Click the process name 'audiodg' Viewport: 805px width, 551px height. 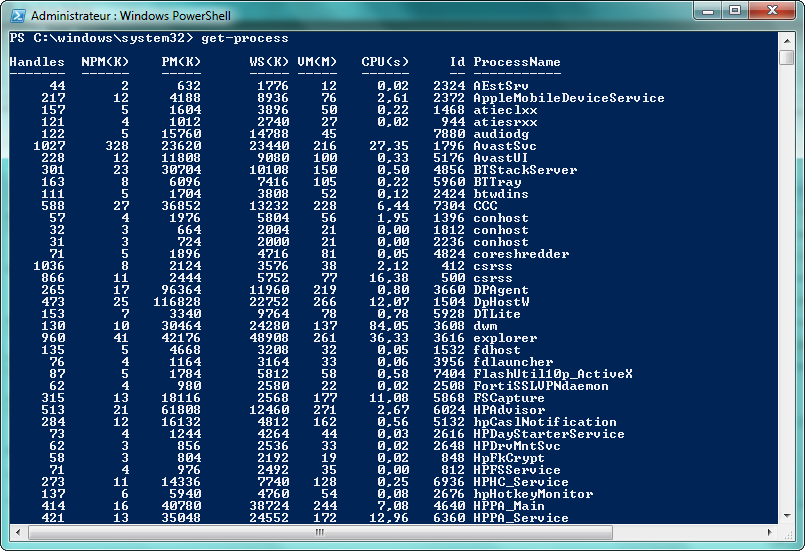(501, 134)
